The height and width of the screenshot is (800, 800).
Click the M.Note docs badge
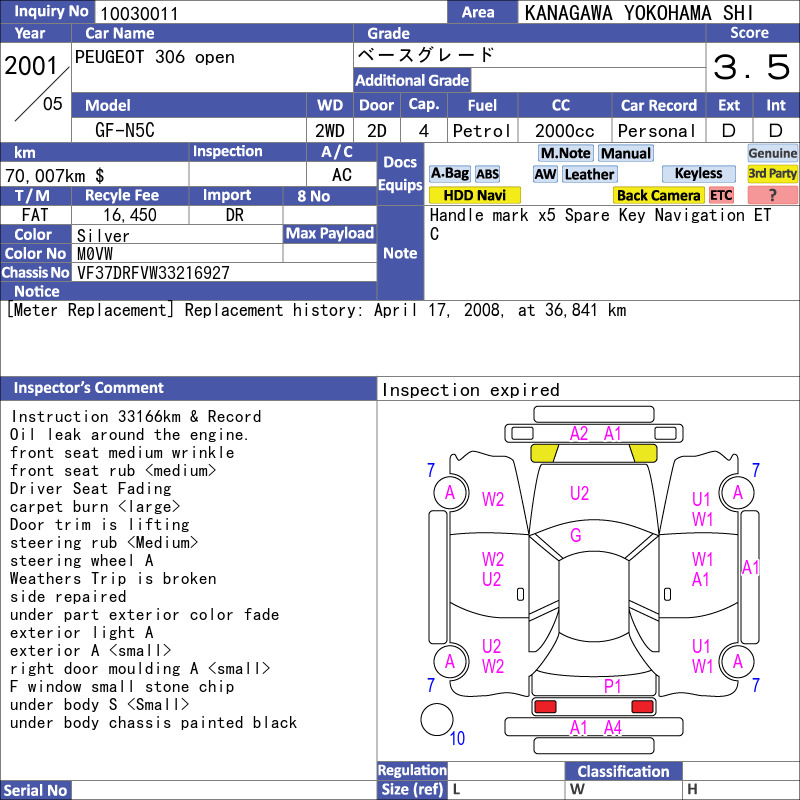[x=565, y=153]
